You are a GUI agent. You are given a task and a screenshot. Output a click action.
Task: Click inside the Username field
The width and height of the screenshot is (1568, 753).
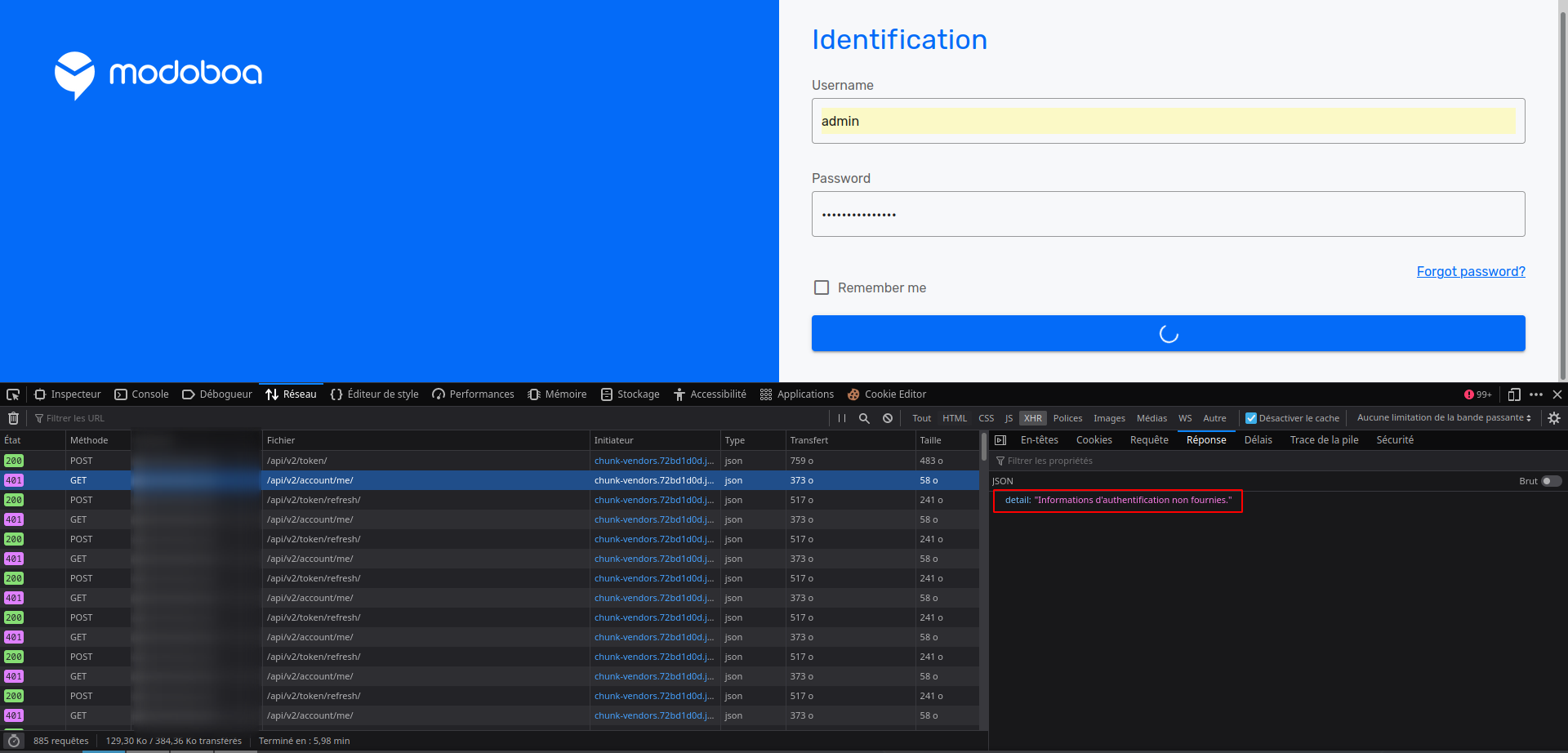point(1168,121)
